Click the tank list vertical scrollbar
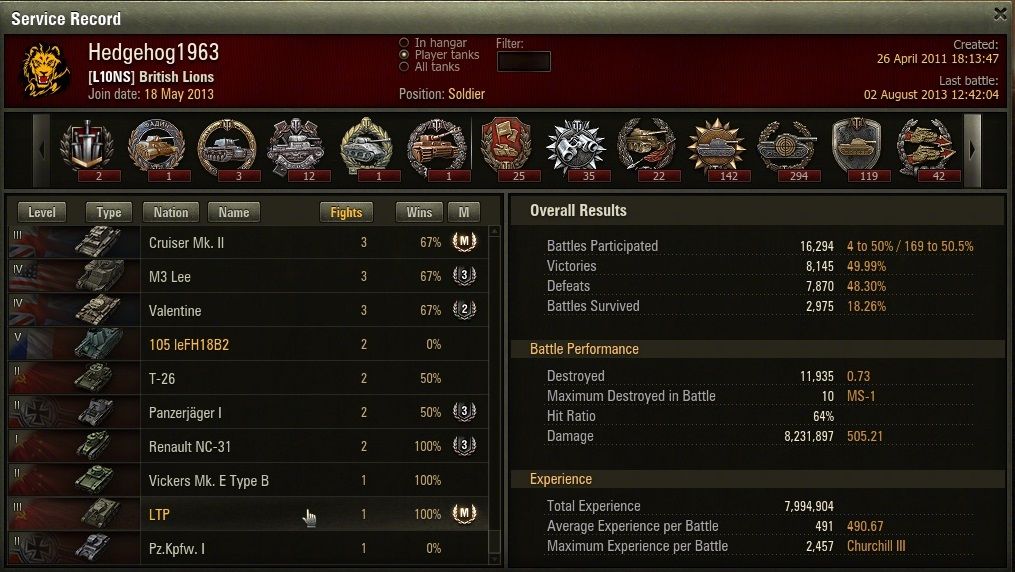The width and height of the screenshot is (1015, 572). [495, 395]
